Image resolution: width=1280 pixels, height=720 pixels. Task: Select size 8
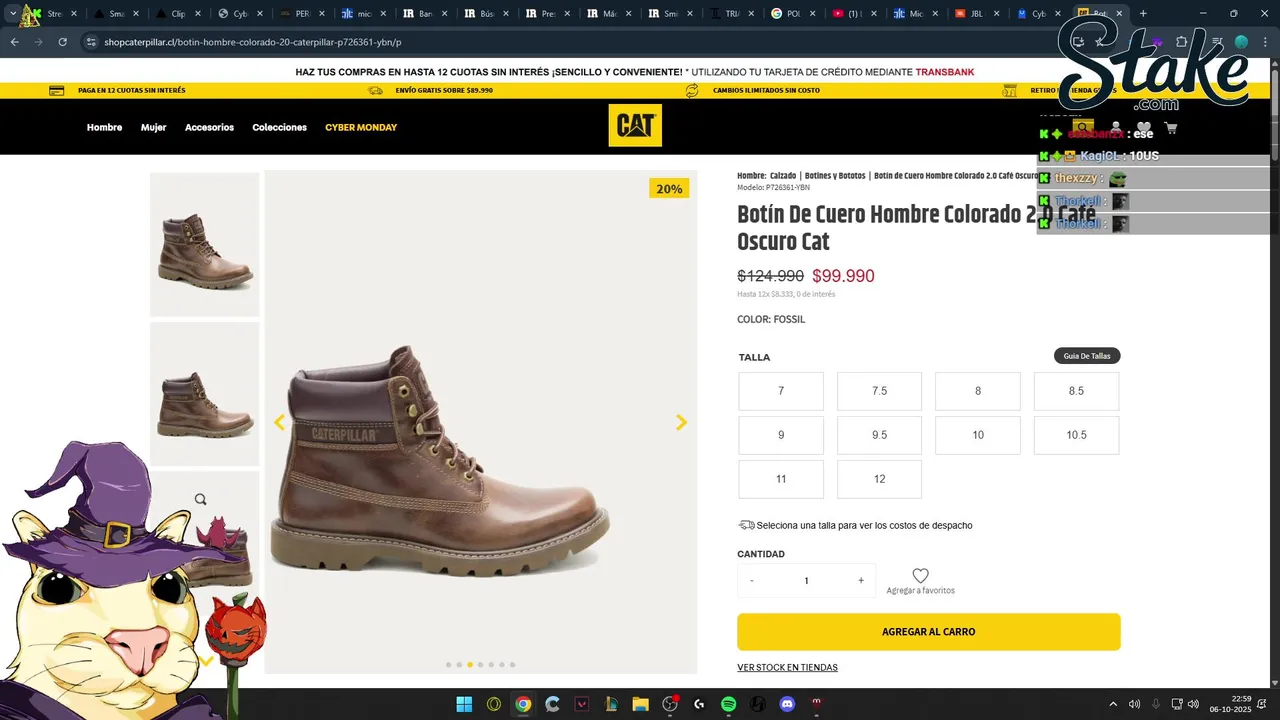tap(978, 391)
